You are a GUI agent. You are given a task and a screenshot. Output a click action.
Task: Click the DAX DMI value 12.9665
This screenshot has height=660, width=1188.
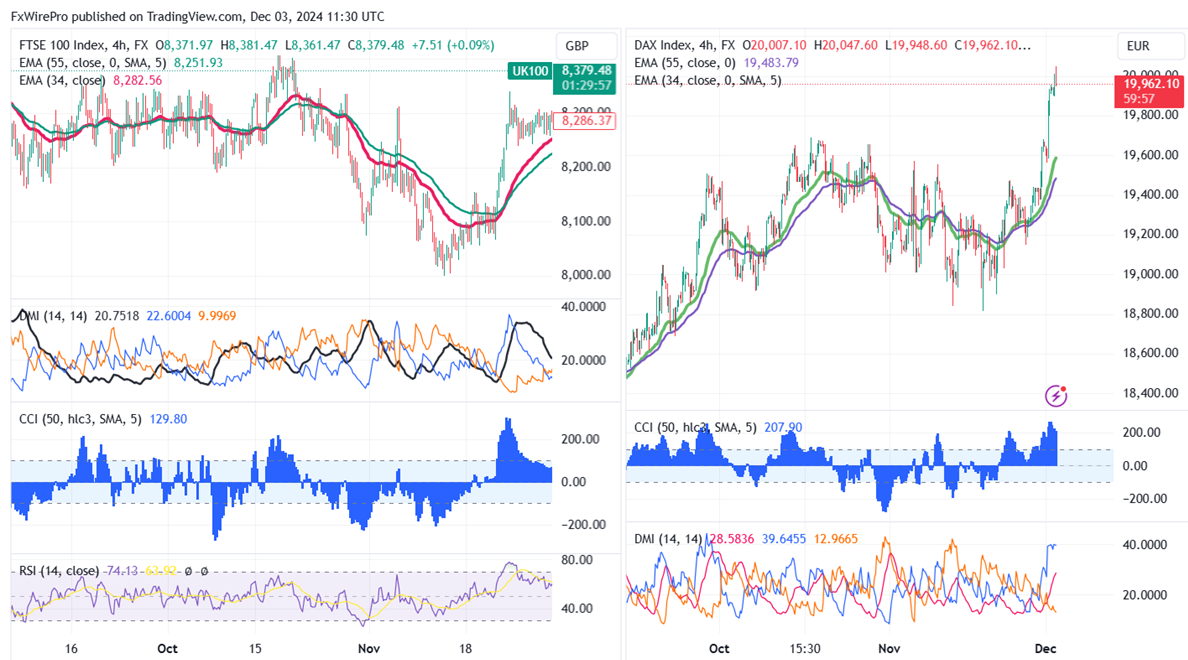pyautogui.click(x=836, y=539)
